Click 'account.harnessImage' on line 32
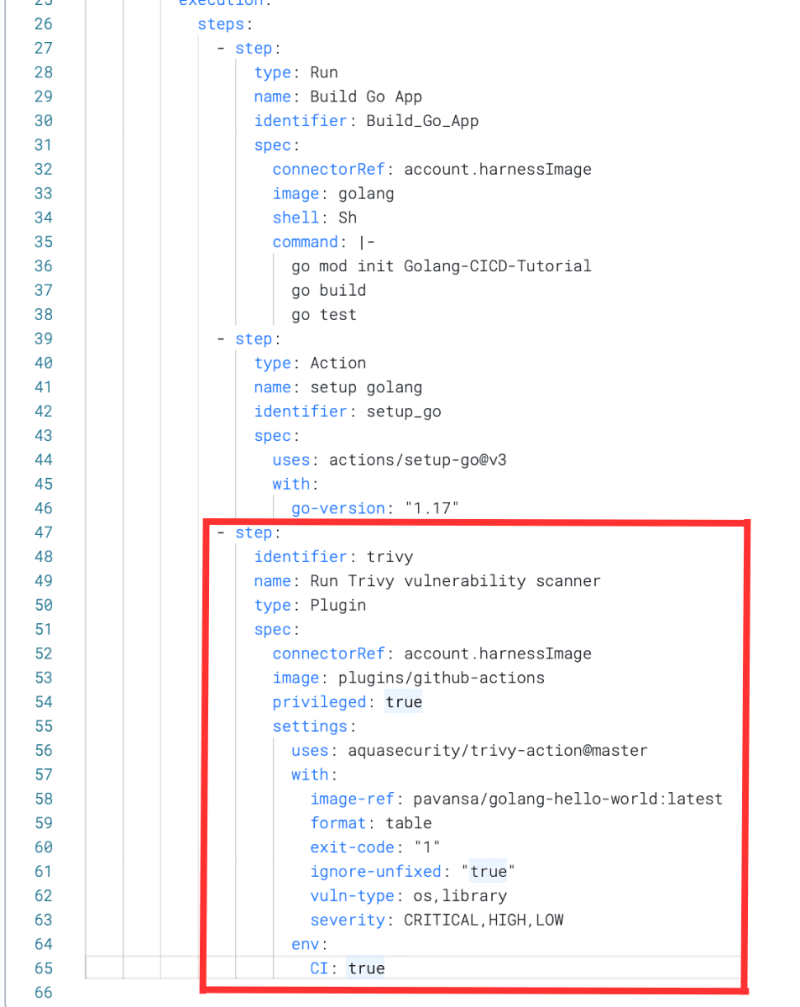The width and height of the screenshot is (800, 1007). tap(498, 170)
